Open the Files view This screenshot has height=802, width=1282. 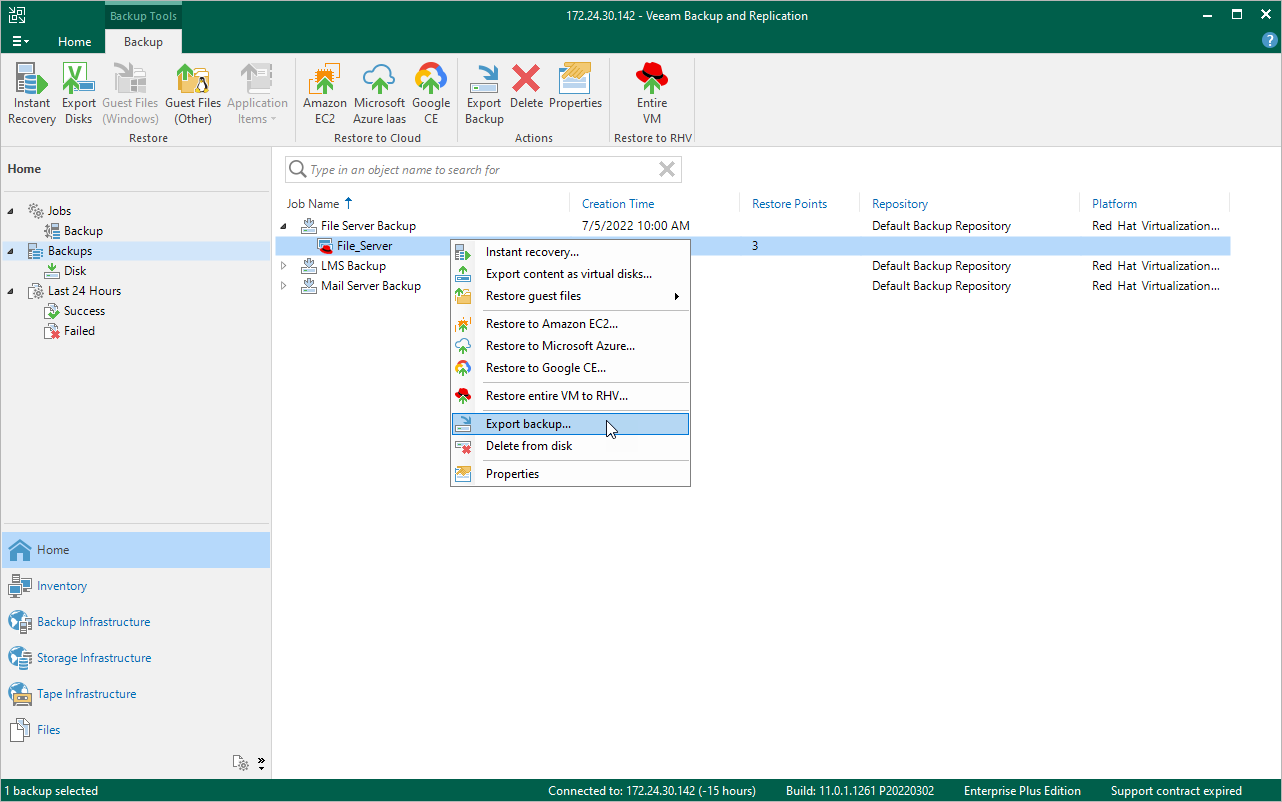136,730
